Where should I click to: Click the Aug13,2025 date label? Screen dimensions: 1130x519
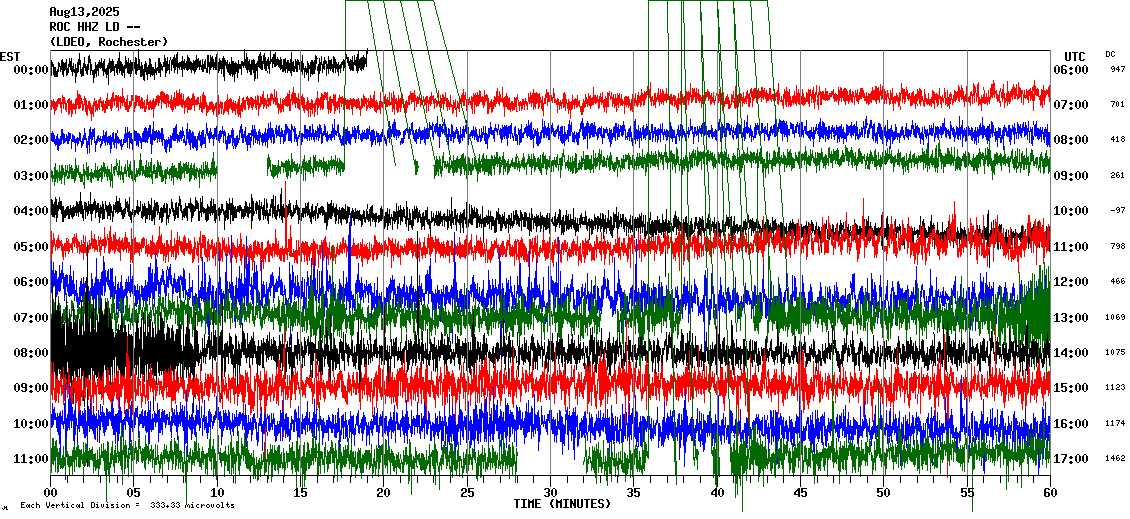(83, 12)
